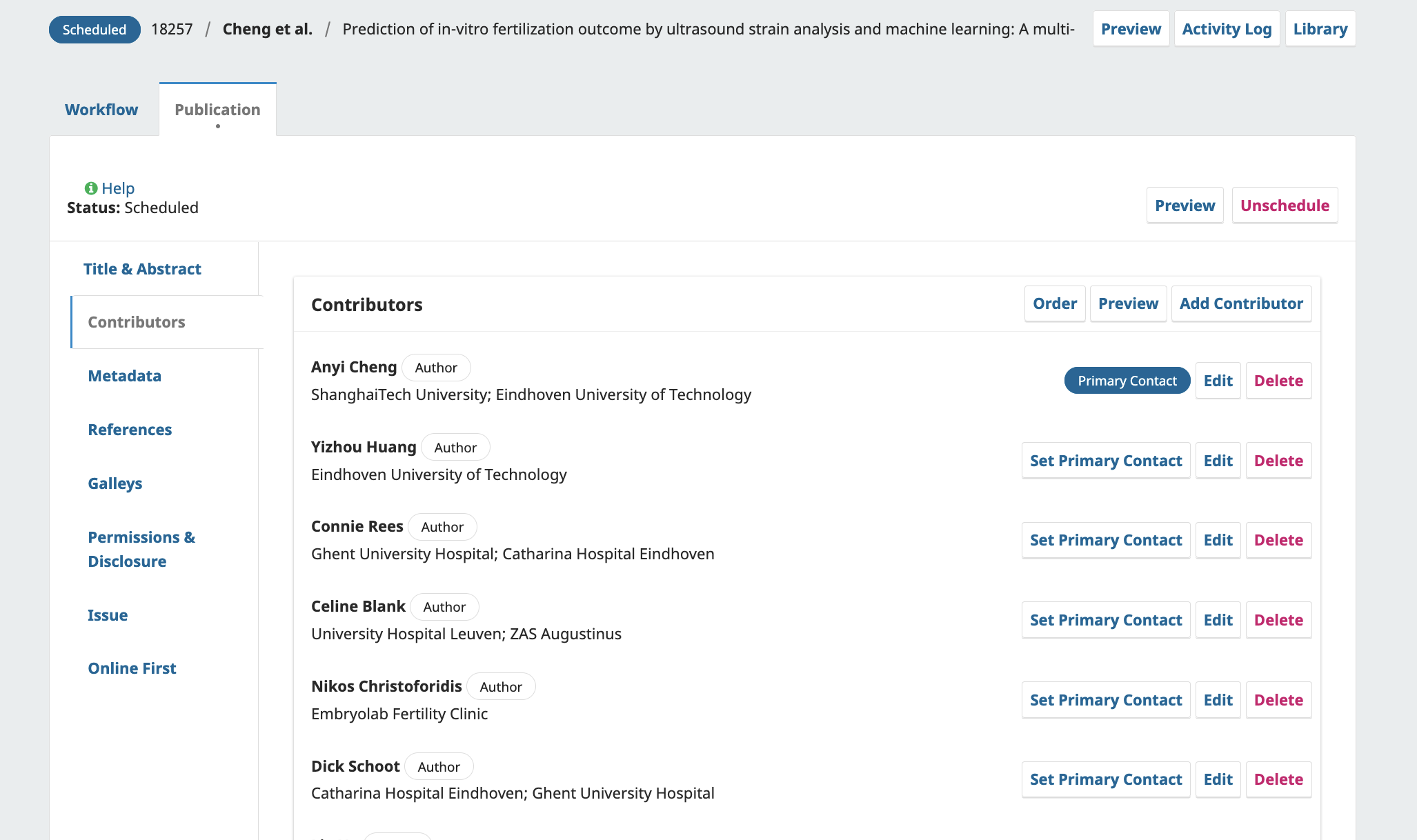The width and height of the screenshot is (1417, 840).
Task: Open the Activity Log
Action: click(x=1227, y=29)
